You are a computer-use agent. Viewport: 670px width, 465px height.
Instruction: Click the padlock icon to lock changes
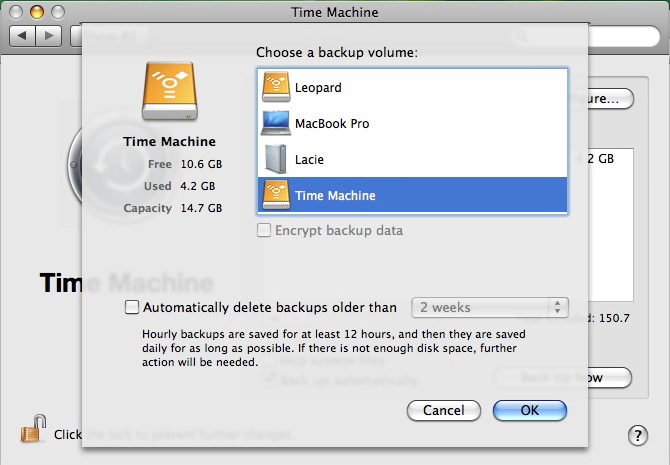tap(33, 429)
